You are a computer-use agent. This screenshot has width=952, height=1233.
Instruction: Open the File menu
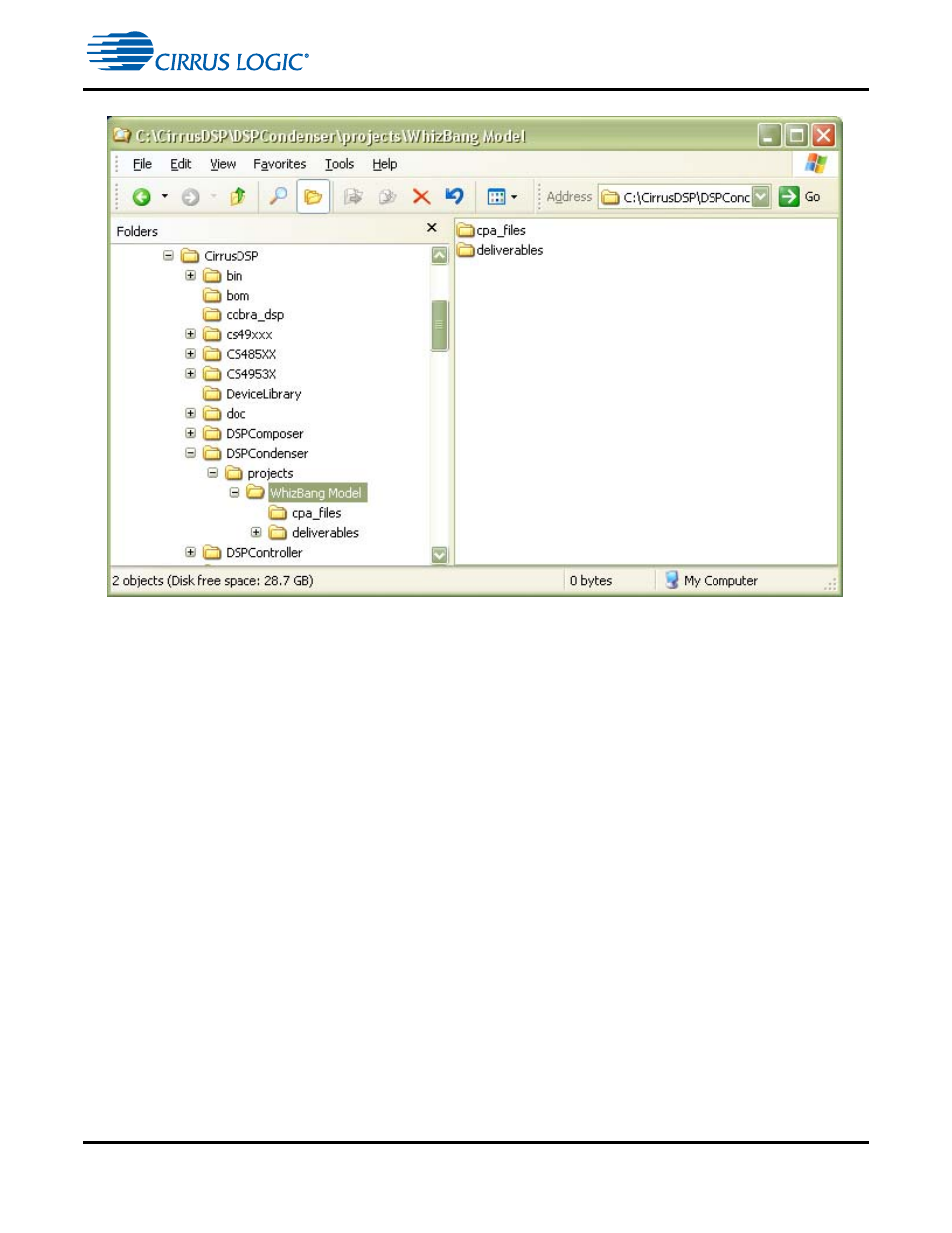[x=142, y=164]
